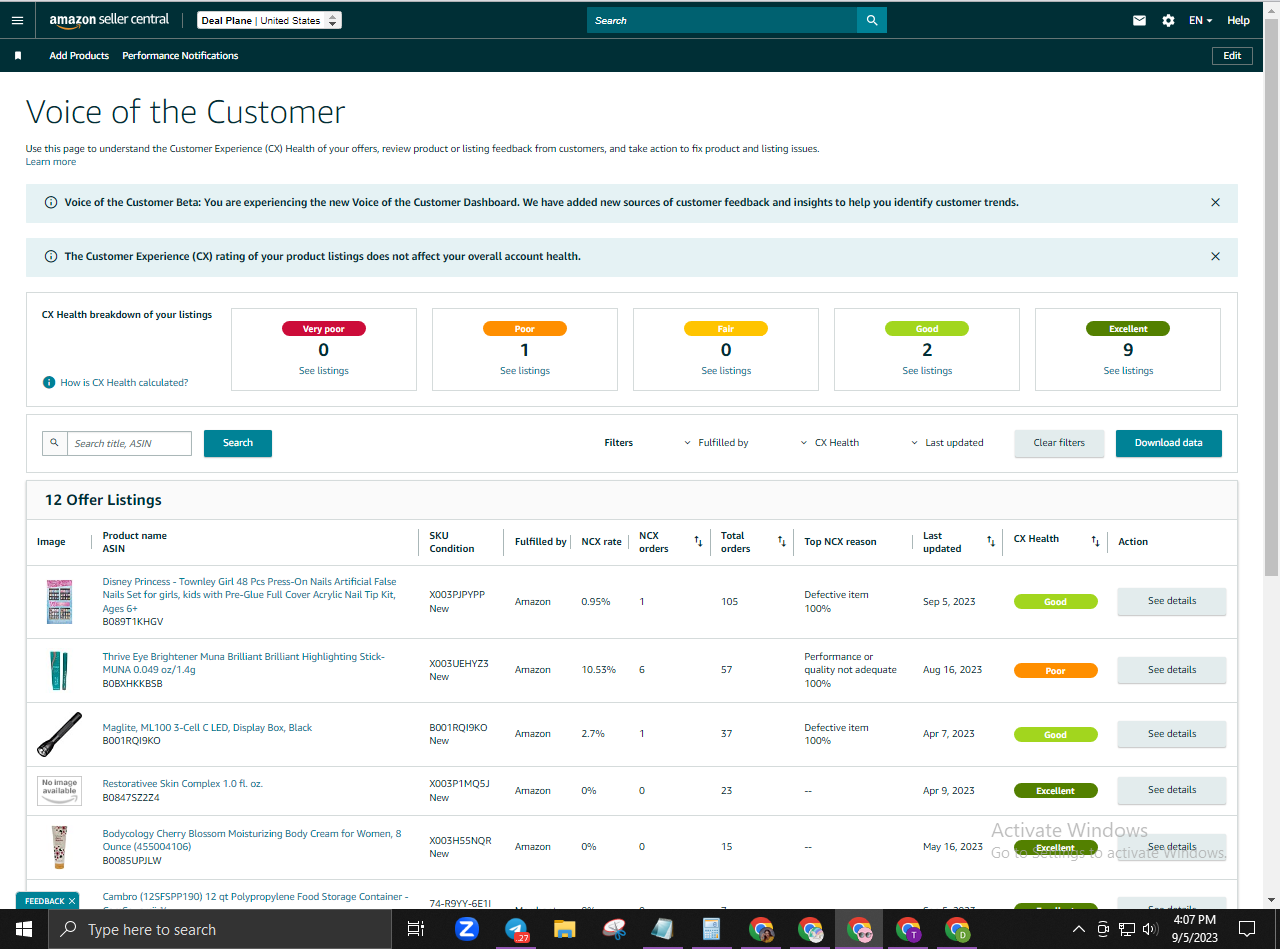Image resolution: width=1280 pixels, height=949 pixels.
Task: Open the Deal Plane marketplace switcher
Action: click(269, 20)
